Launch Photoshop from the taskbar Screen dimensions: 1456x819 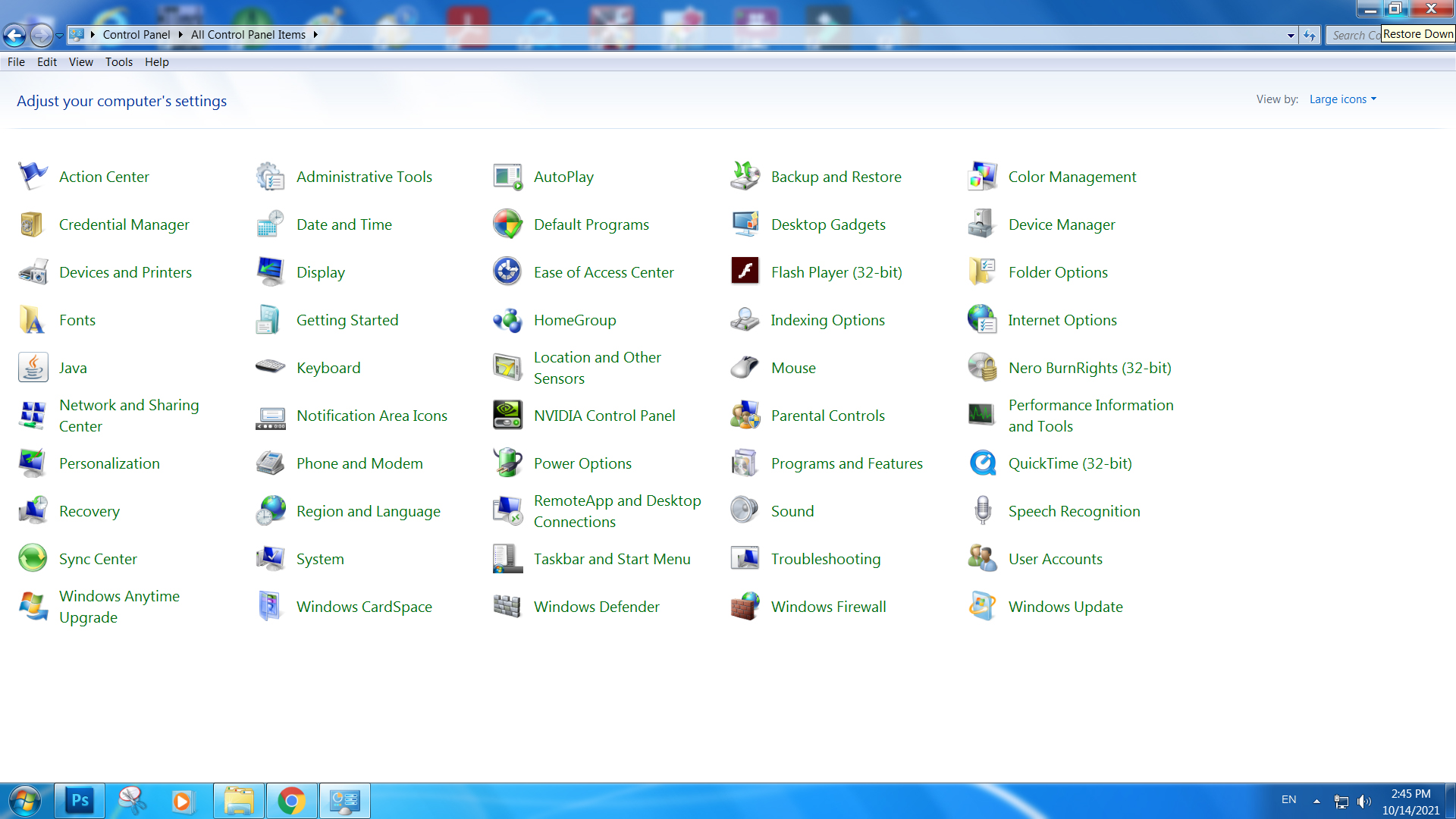click(80, 801)
